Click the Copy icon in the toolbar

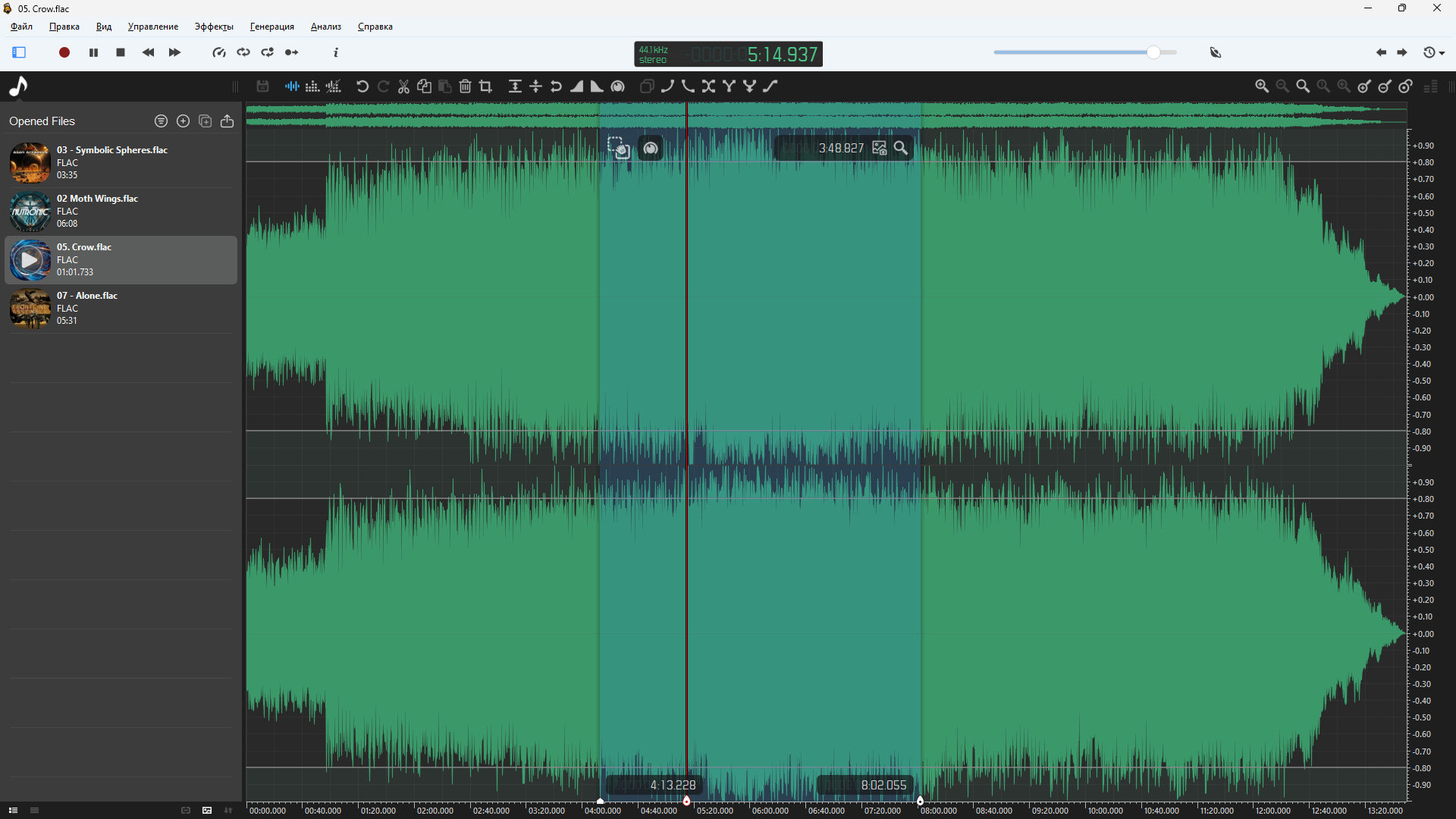(424, 86)
